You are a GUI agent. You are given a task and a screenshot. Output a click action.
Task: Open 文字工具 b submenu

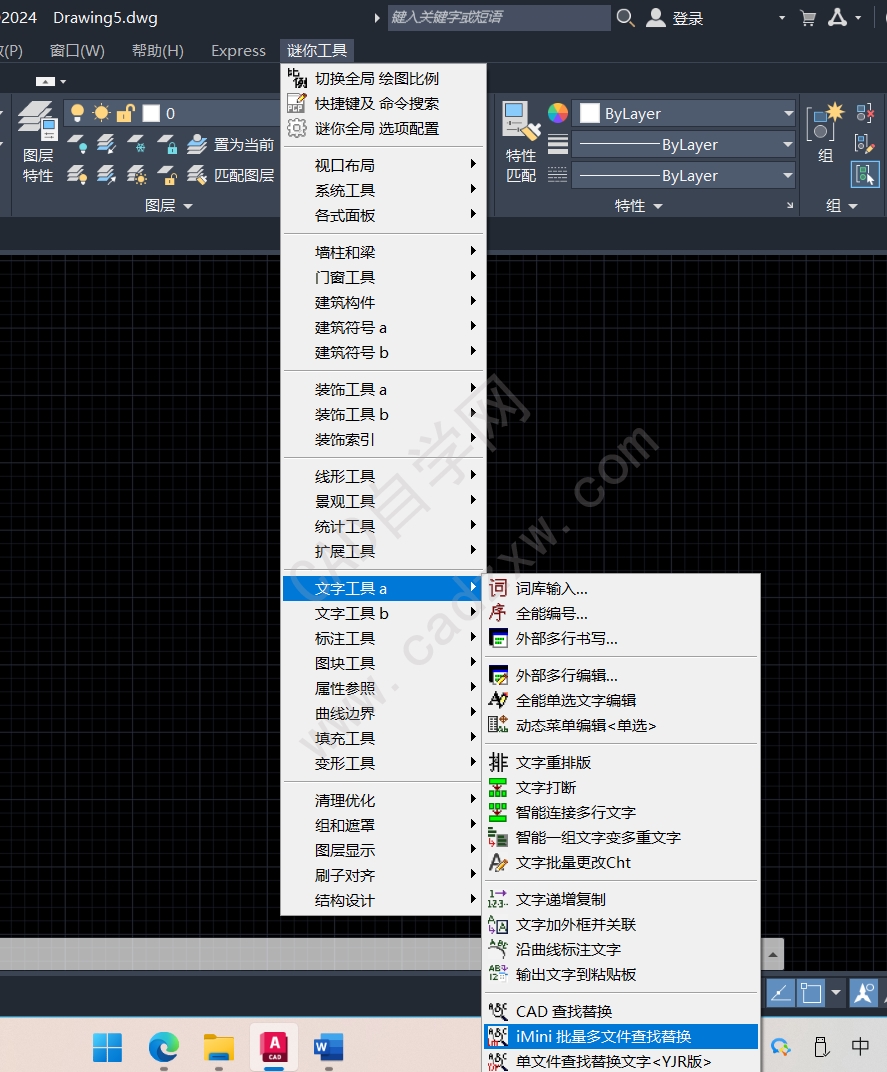(x=383, y=613)
